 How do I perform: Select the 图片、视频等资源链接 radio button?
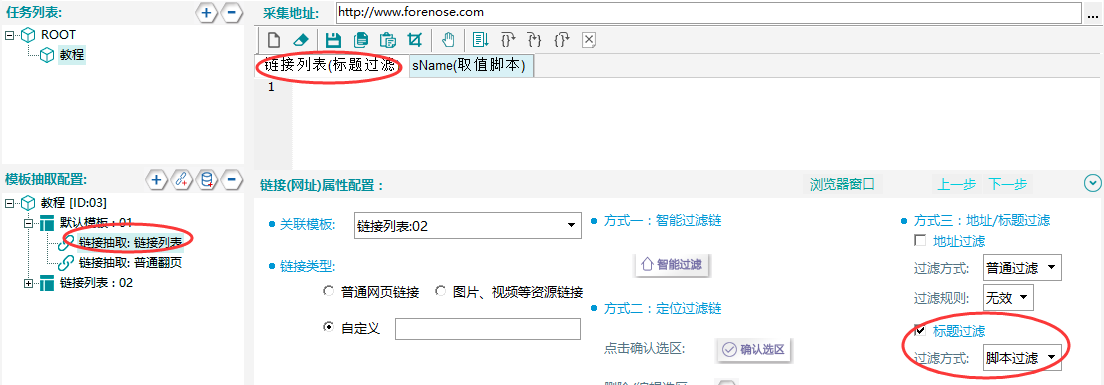pos(441,291)
